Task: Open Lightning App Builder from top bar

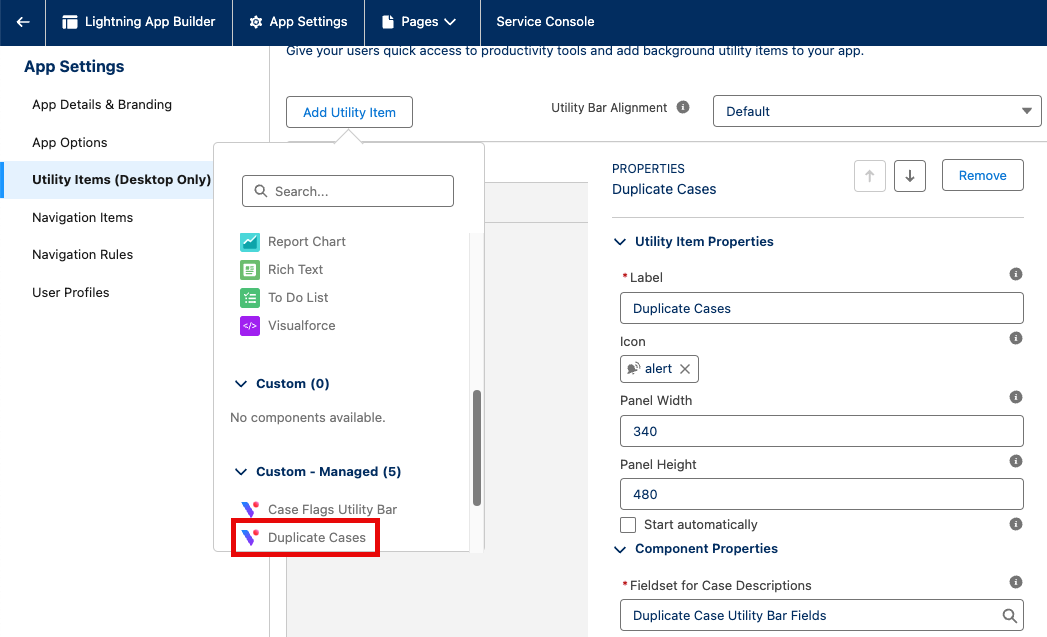Action: pos(139,22)
